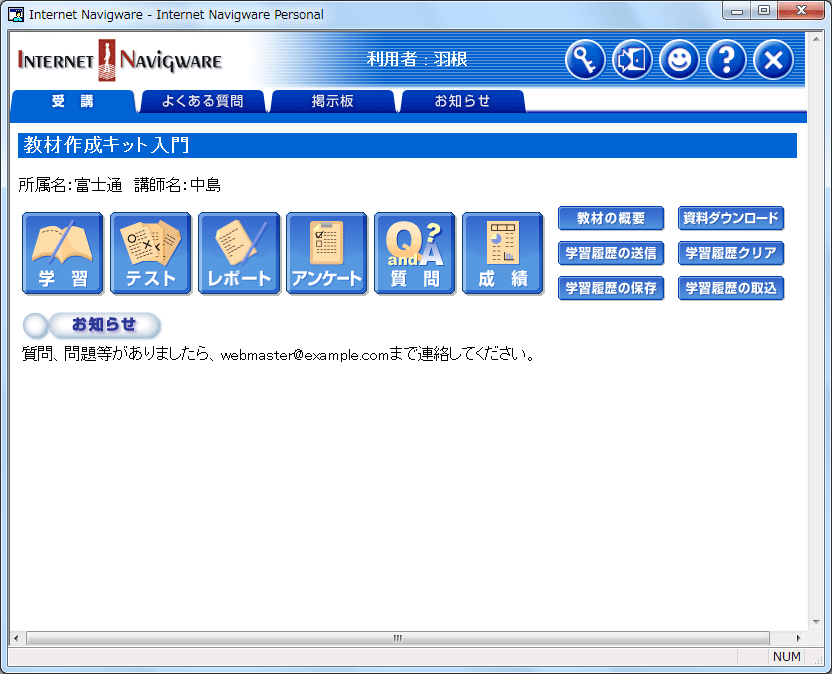Switch to the 掲示板 tab
The width and height of the screenshot is (832, 674).
tap(333, 101)
